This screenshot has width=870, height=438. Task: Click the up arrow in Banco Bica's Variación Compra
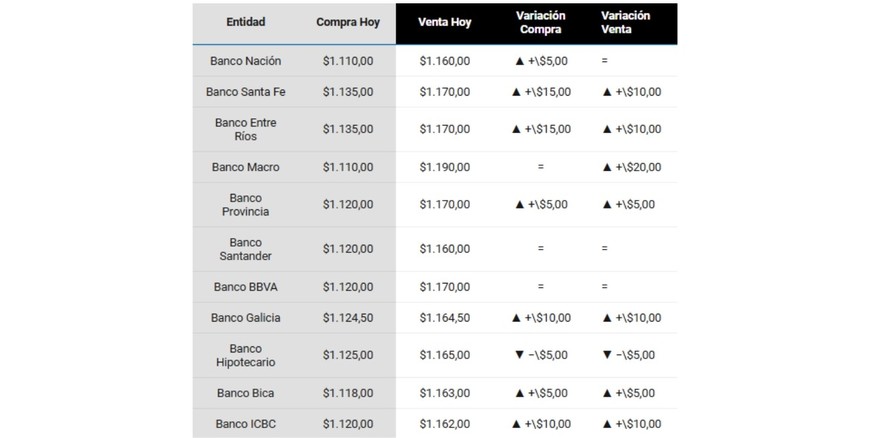[x=519, y=393]
